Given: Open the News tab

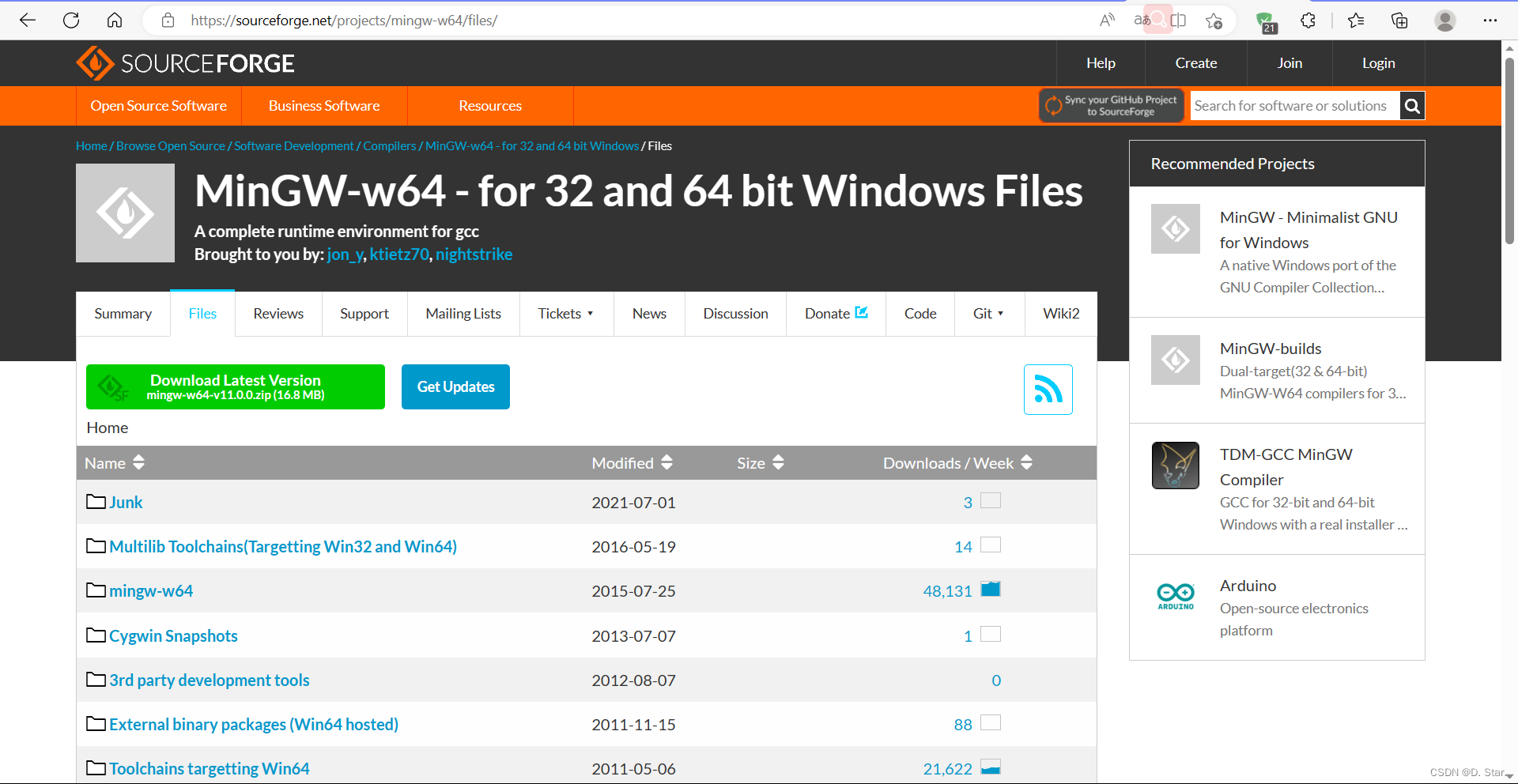Looking at the screenshot, I should [x=649, y=314].
